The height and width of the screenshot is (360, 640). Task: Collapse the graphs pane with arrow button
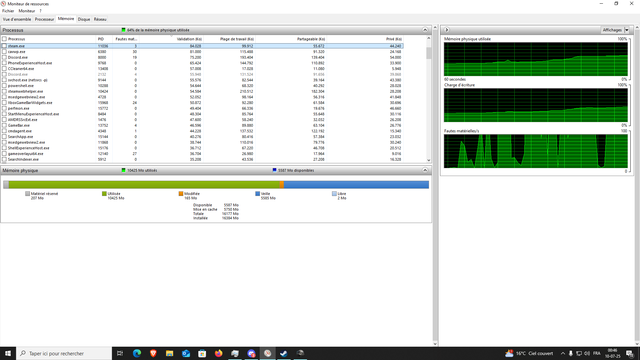tap(447, 30)
